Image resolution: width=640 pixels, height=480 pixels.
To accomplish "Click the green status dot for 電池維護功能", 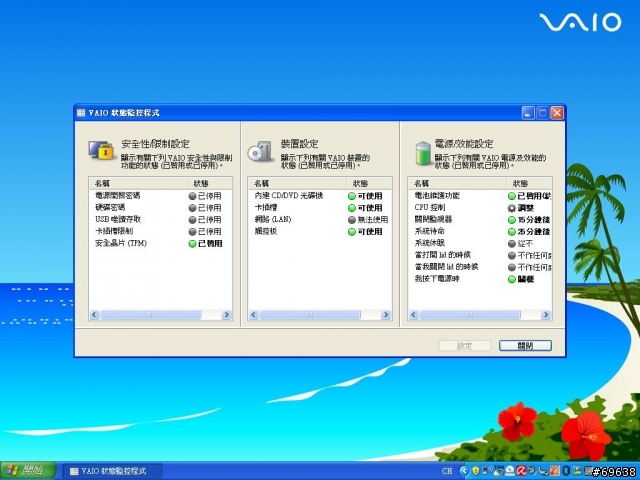I will (x=511, y=196).
